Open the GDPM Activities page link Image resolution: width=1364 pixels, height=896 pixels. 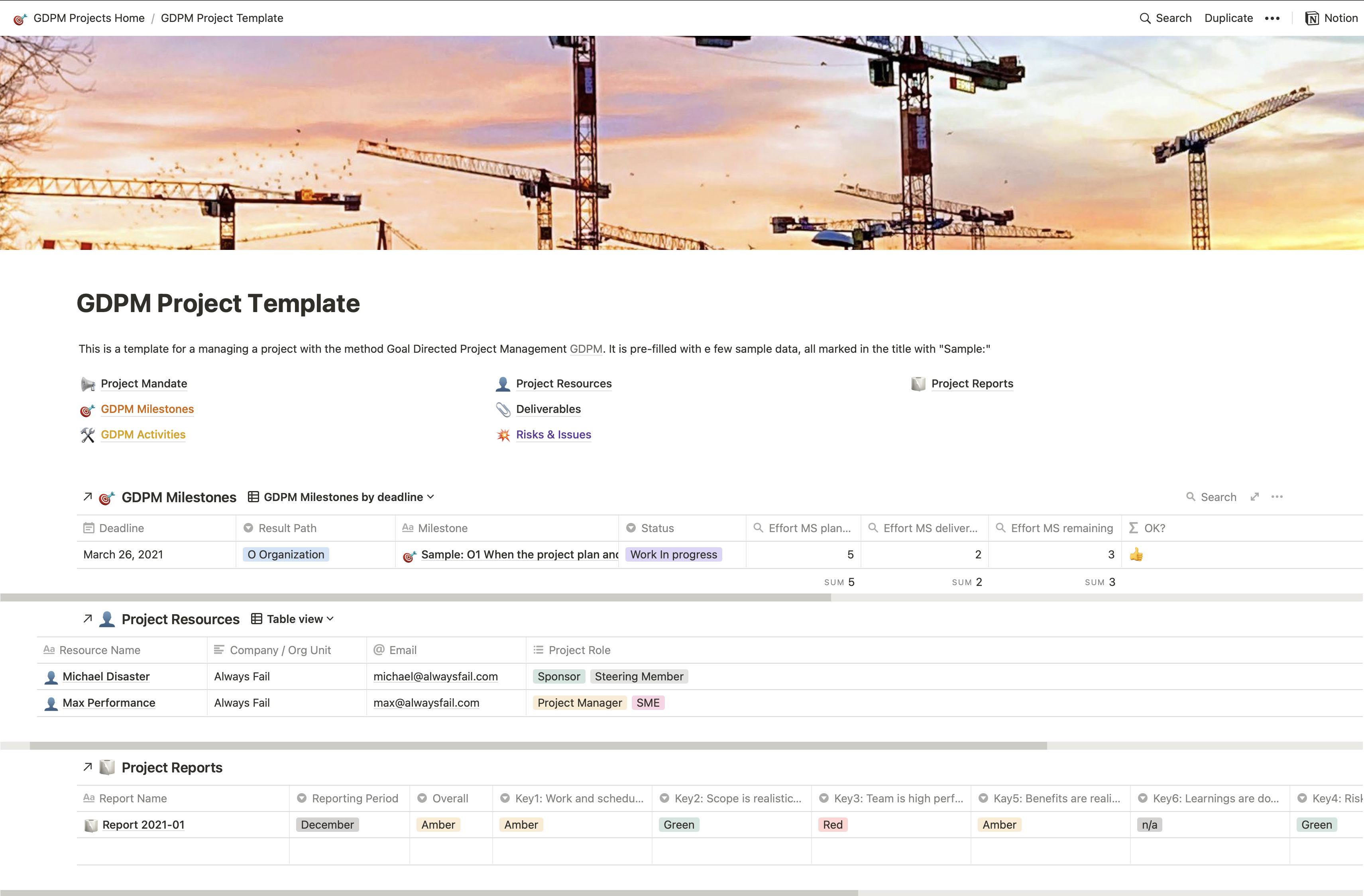point(143,434)
